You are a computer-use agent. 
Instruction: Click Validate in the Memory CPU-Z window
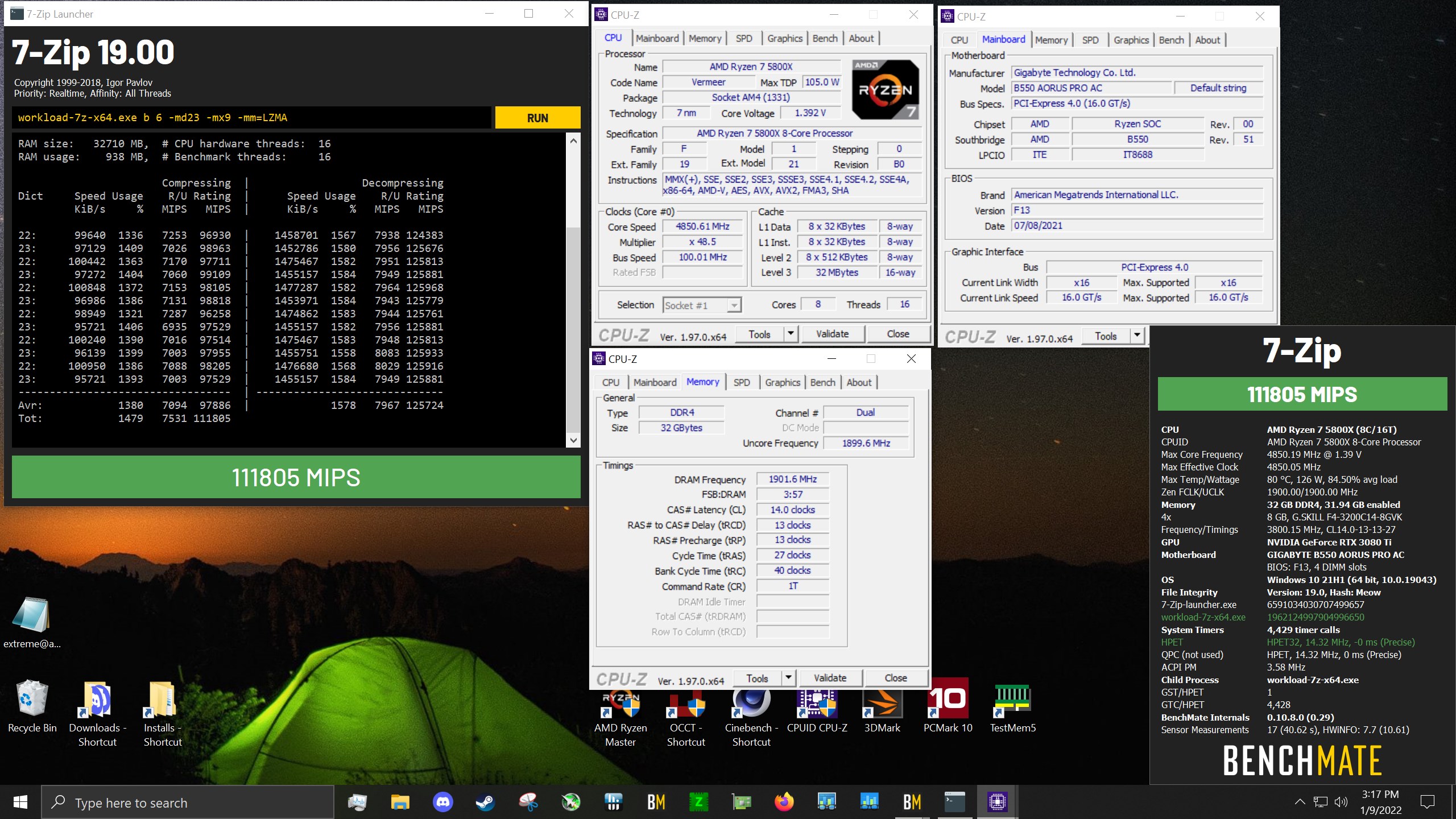[830, 677]
